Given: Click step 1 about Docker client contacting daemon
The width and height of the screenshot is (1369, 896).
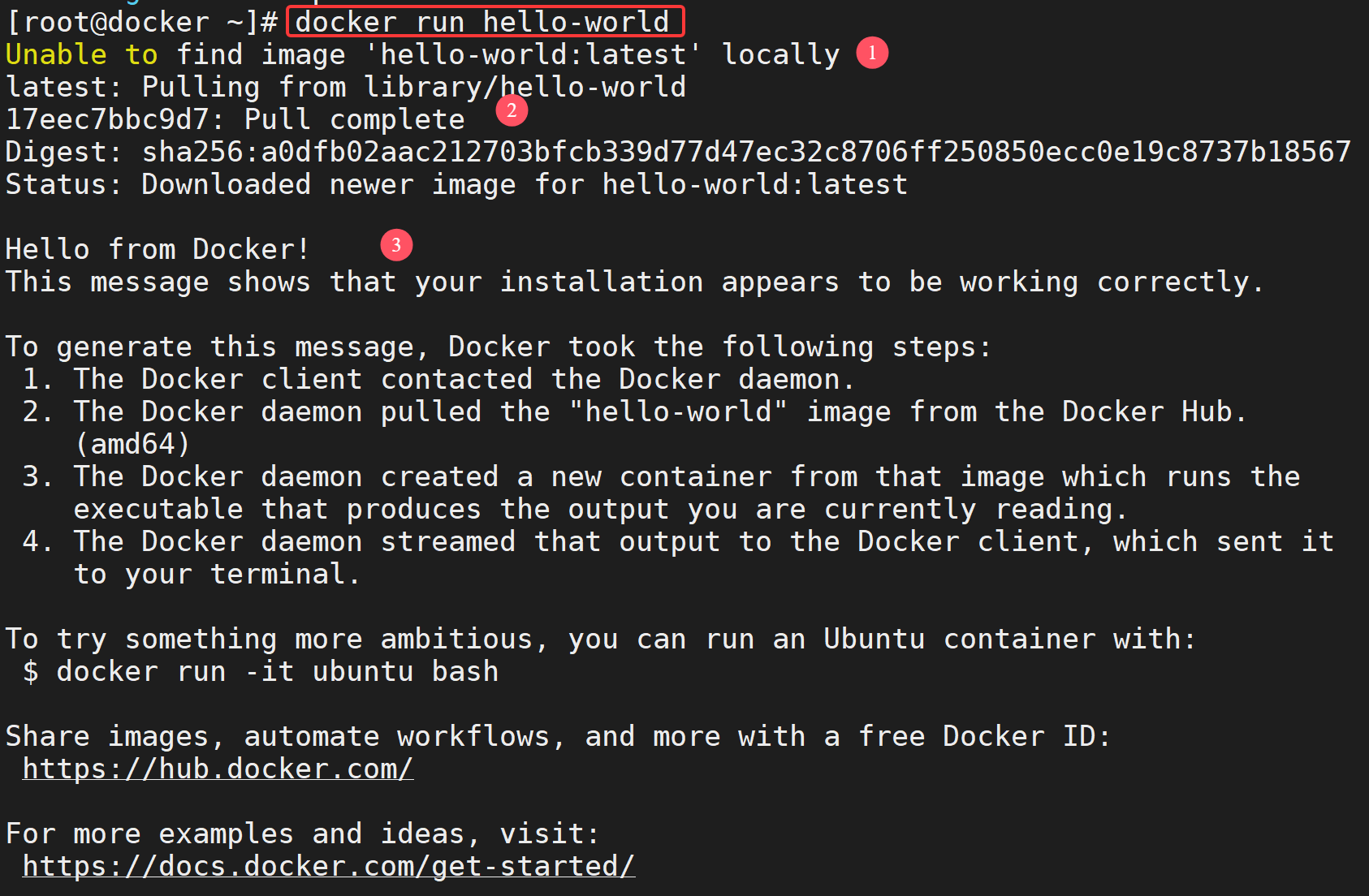Looking at the screenshot, I should pyautogui.click(x=438, y=379).
